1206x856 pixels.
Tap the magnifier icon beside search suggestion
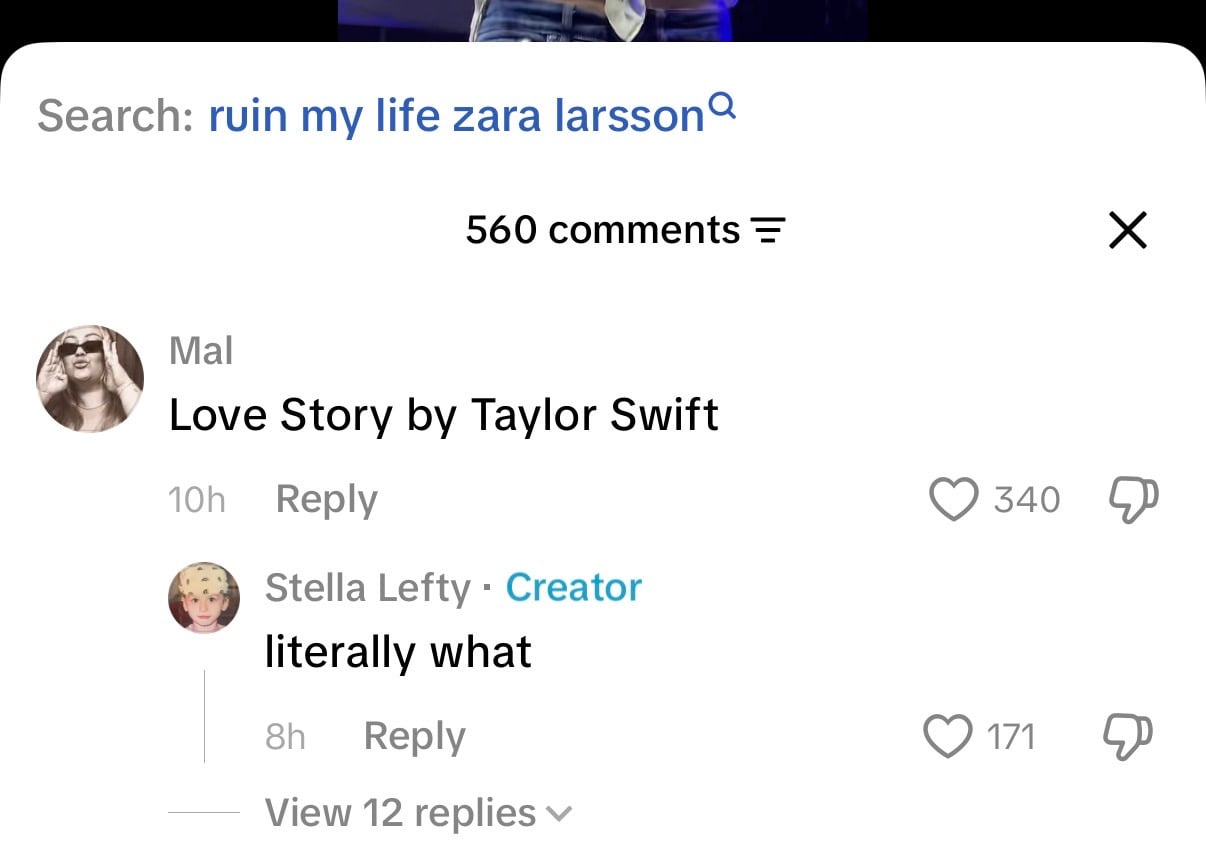click(722, 105)
